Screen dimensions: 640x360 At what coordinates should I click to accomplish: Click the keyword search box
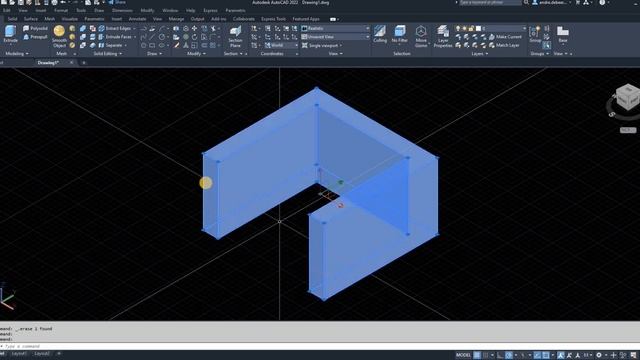(490, 2)
